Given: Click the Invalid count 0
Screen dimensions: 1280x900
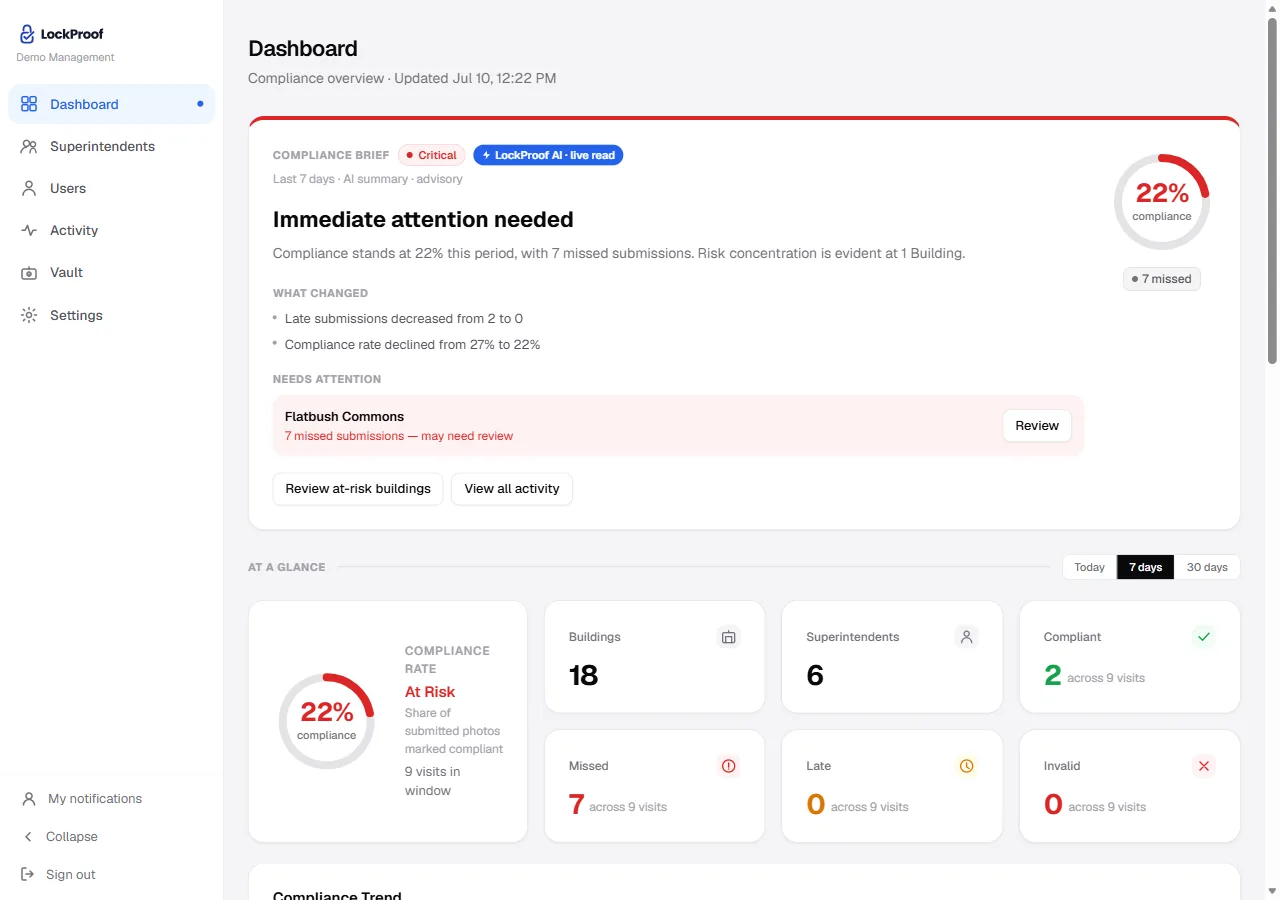Looking at the screenshot, I should click(1053, 805).
